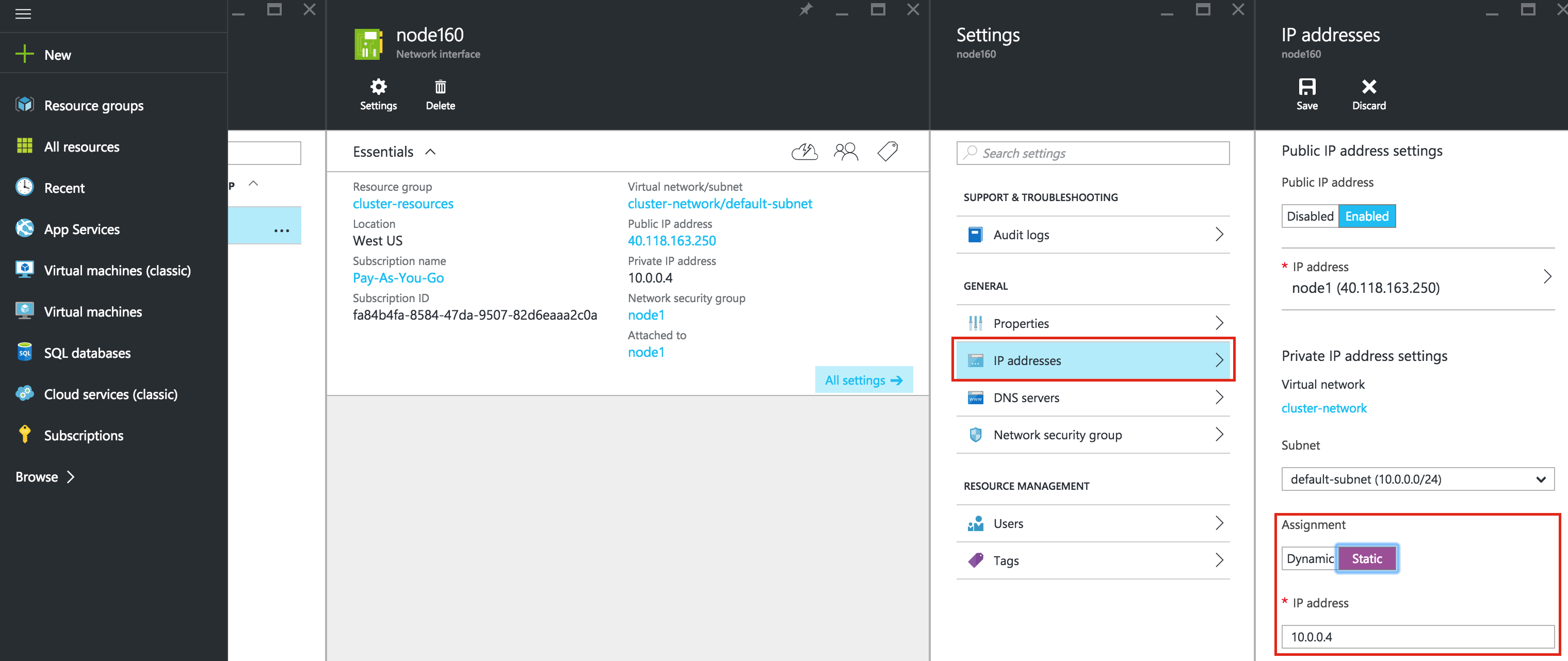
Task: Click the Subscriptions key icon
Action: [24, 434]
